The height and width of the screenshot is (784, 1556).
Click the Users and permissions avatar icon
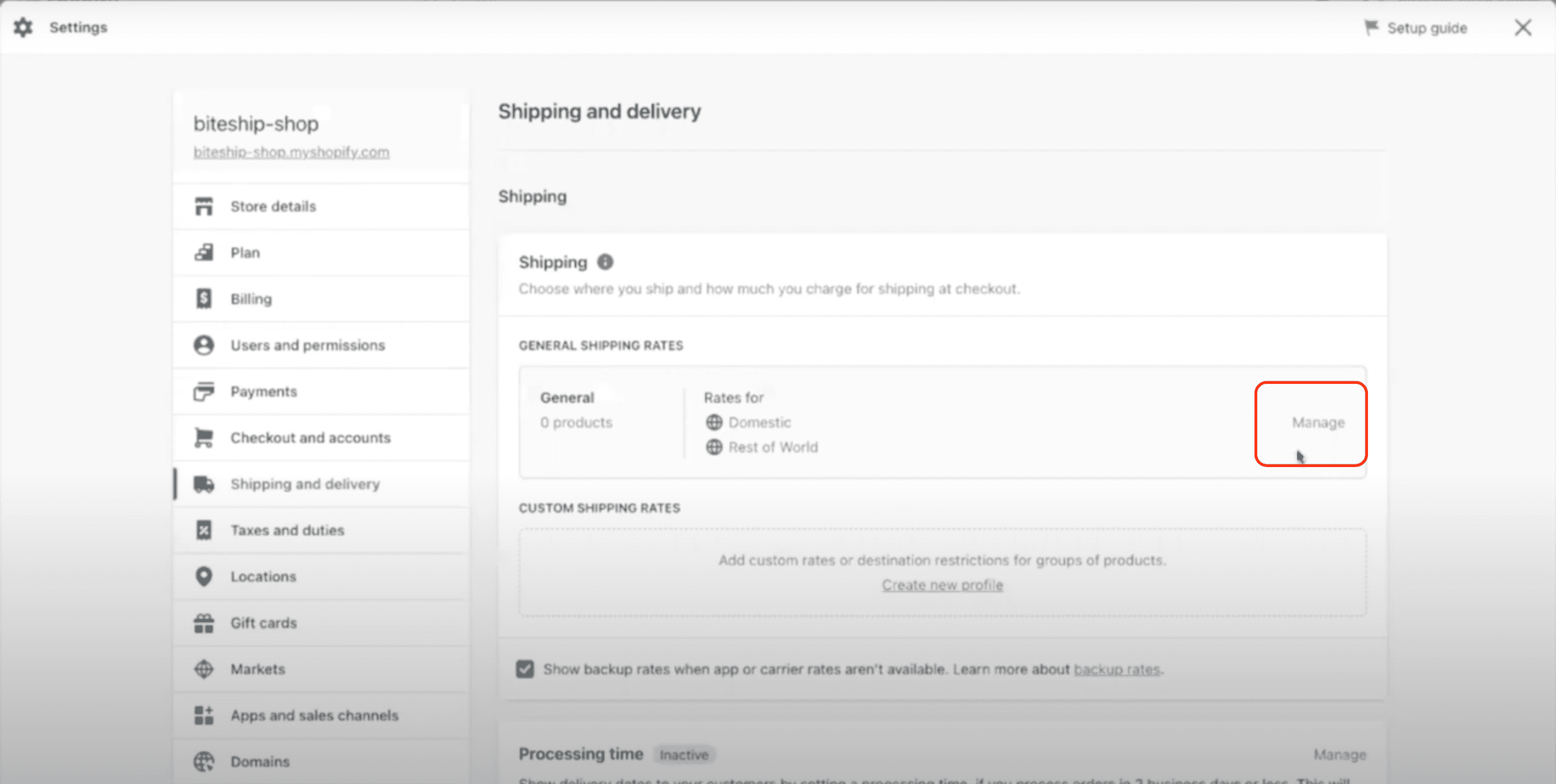(204, 345)
